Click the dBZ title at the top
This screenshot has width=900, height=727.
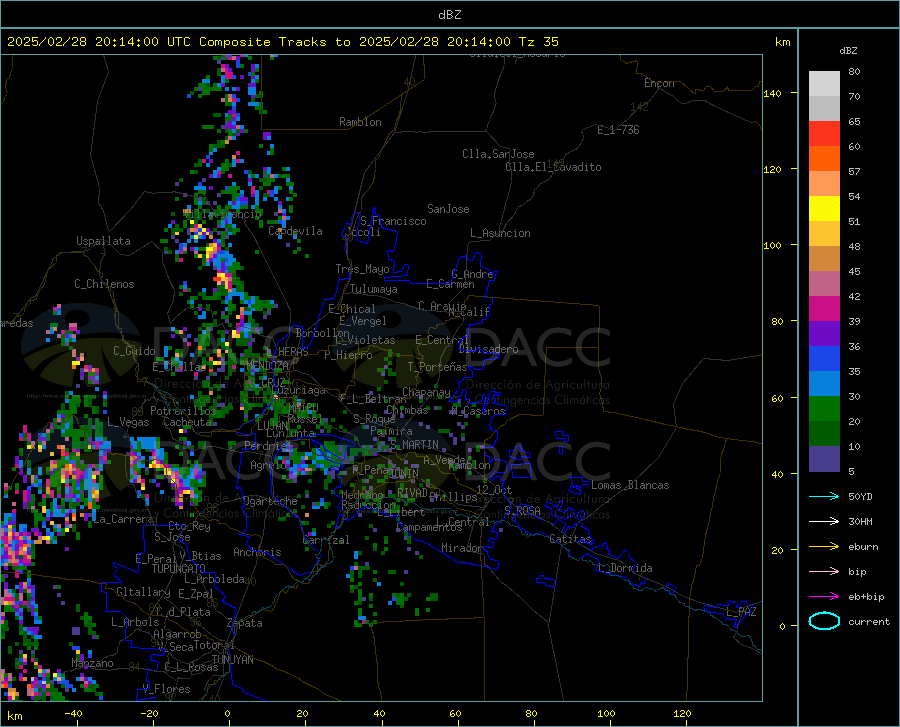449,15
